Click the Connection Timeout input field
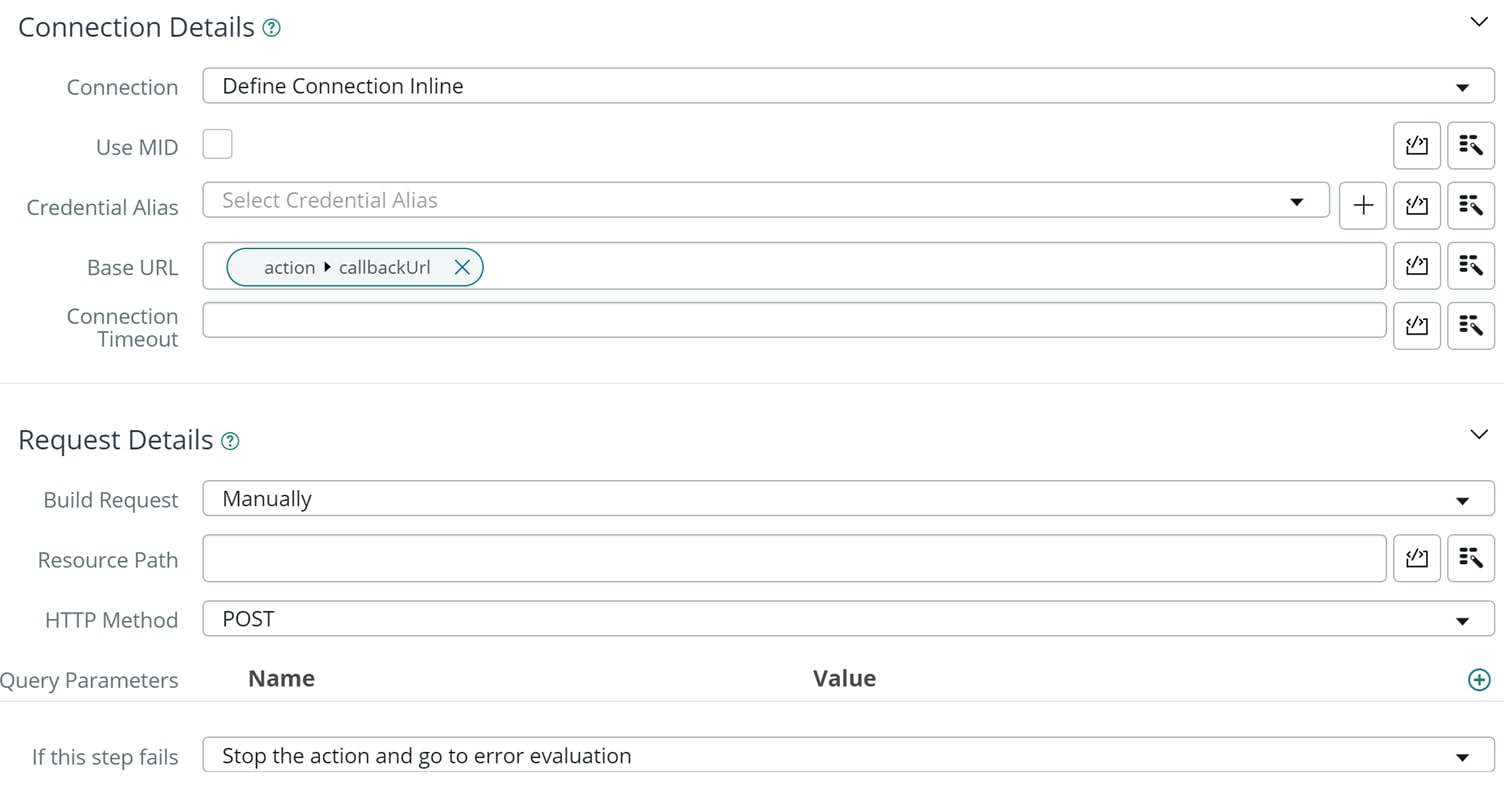Viewport: 1504px width, 788px height. pos(794,320)
